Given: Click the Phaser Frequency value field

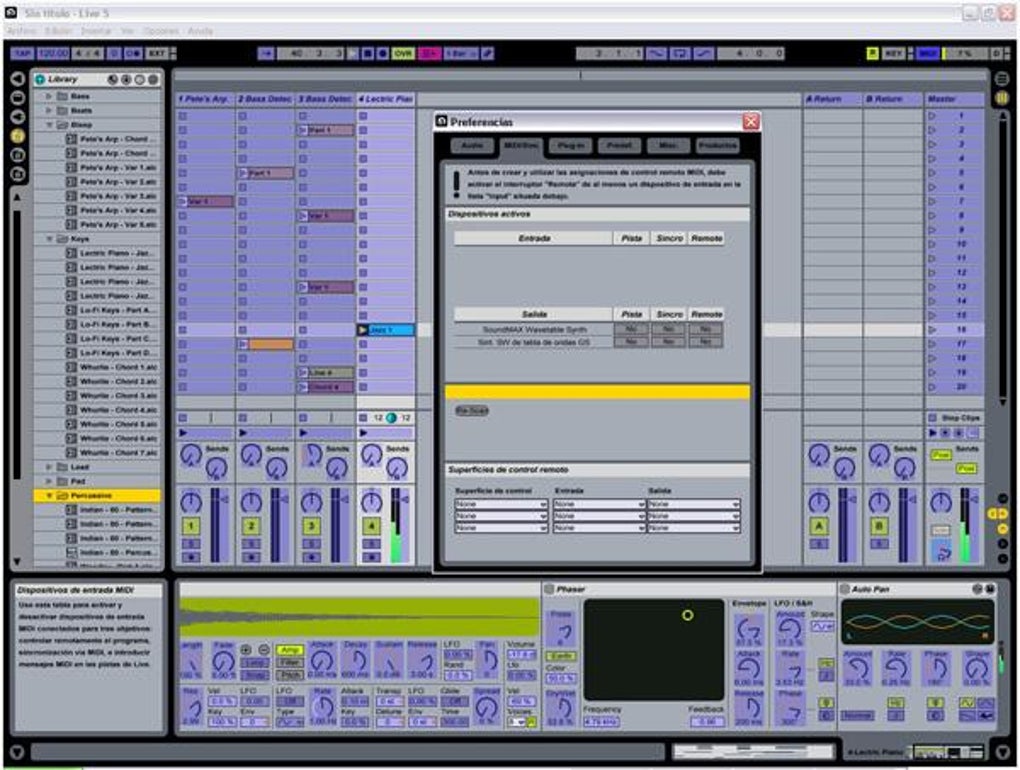Looking at the screenshot, I should 602,722.
